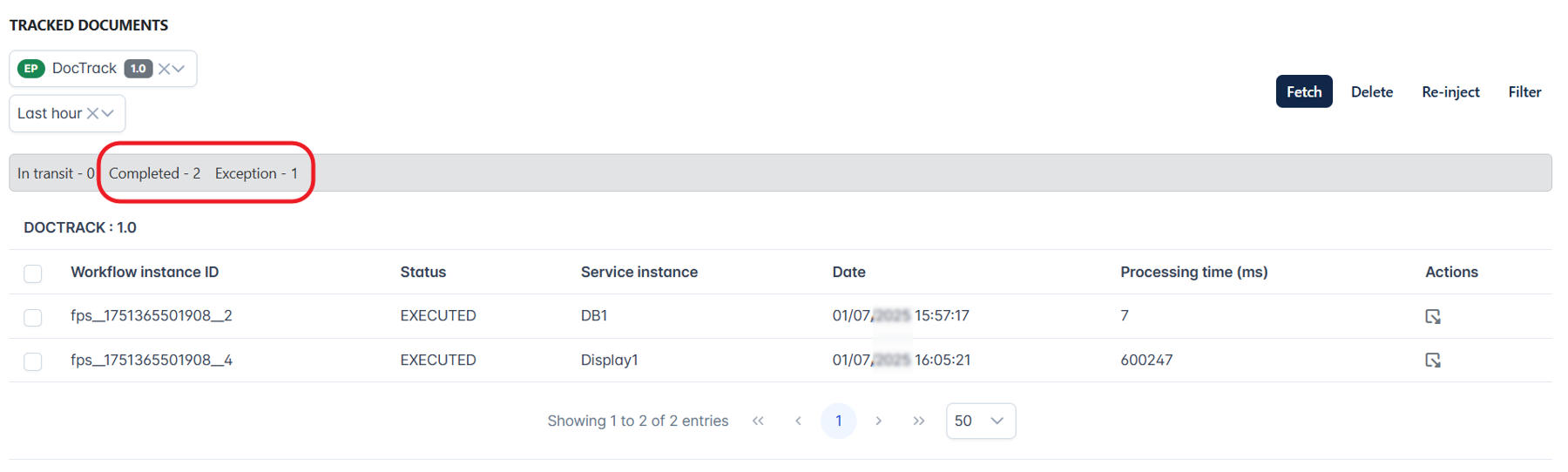Expand the Last hour time range dropdown

[107, 113]
